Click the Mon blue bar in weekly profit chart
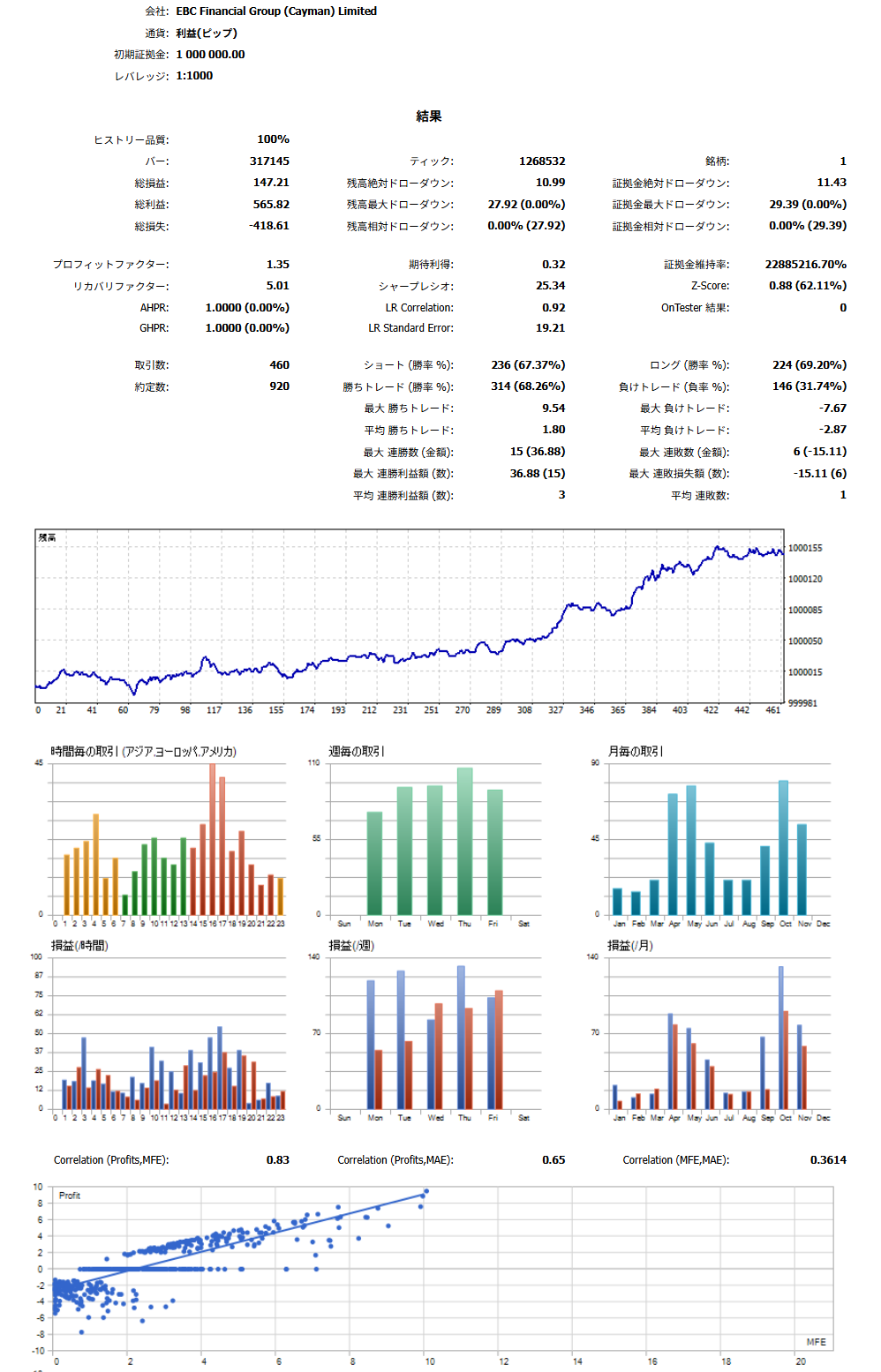 (371, 1044)
